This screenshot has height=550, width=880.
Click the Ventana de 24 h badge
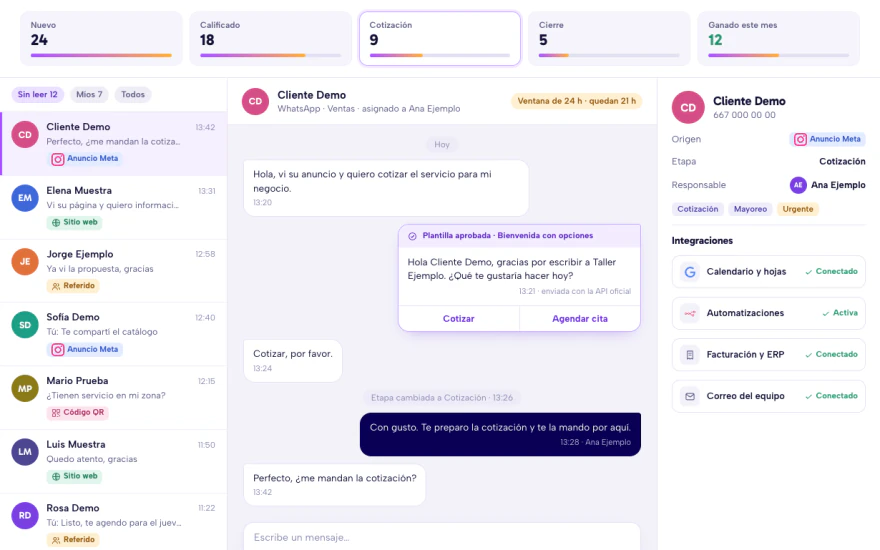click(576, 101)
